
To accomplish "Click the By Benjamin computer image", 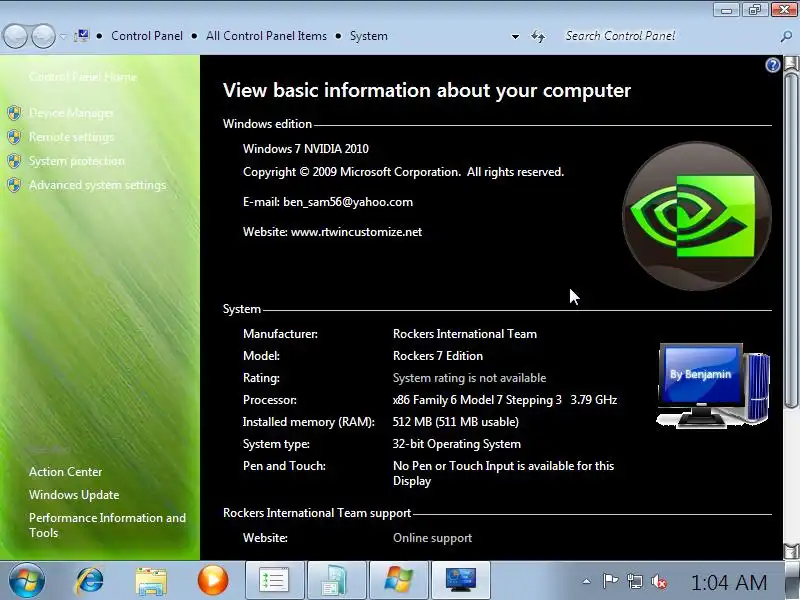I will (713, 385).
